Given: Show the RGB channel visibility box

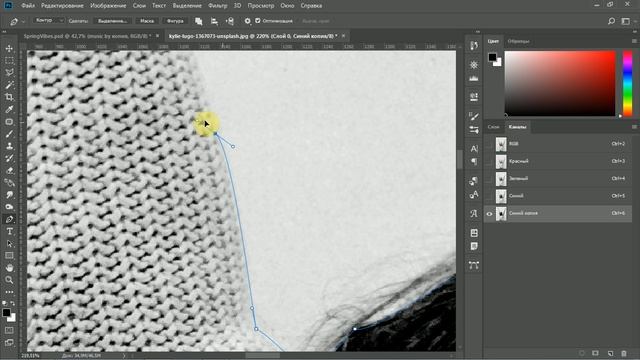Looking at the screenshot, I should point(489,144).
